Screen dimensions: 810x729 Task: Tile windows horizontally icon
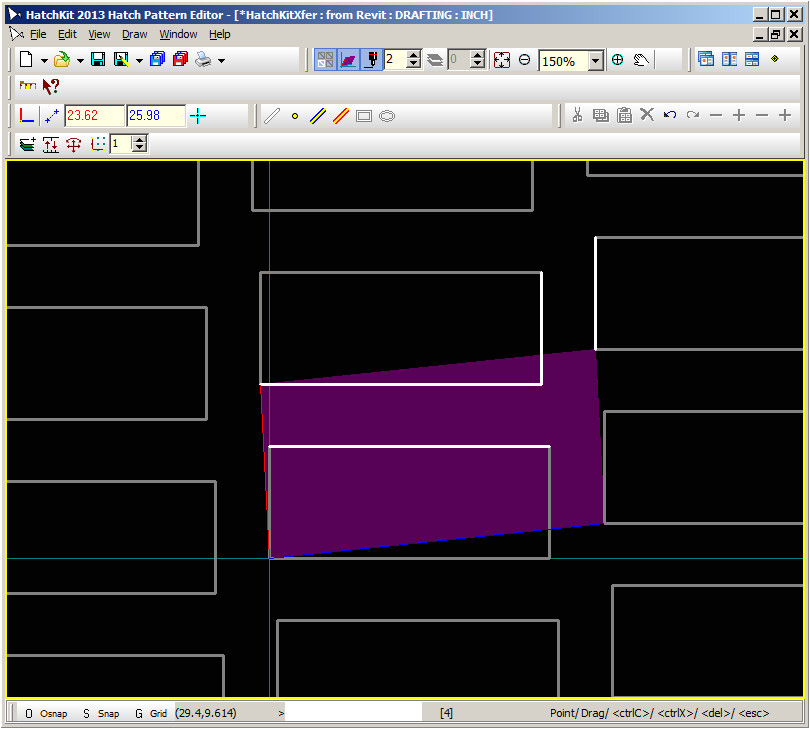(752, 59)
